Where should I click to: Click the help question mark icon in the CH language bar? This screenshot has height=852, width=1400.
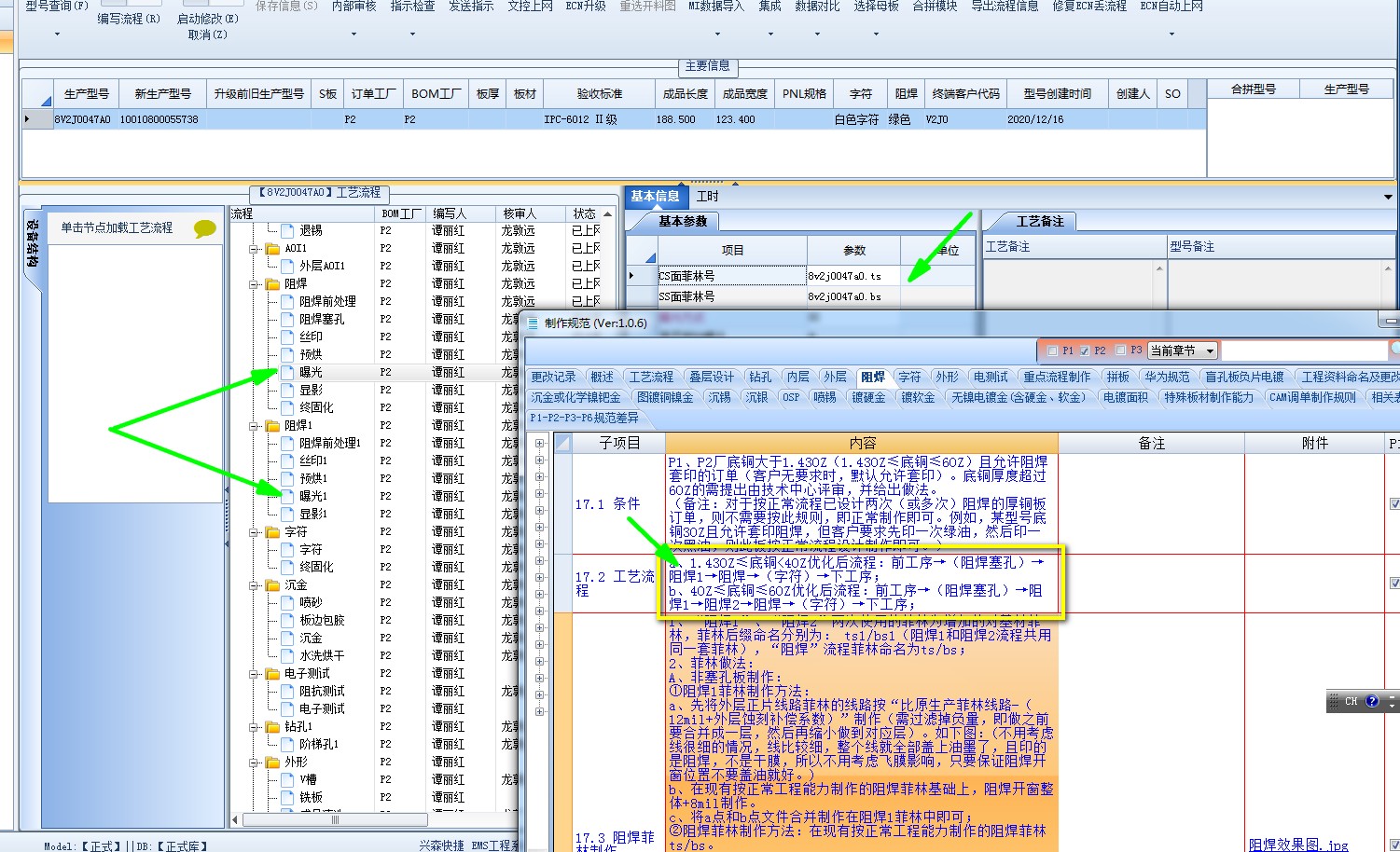click(1372, 701)
